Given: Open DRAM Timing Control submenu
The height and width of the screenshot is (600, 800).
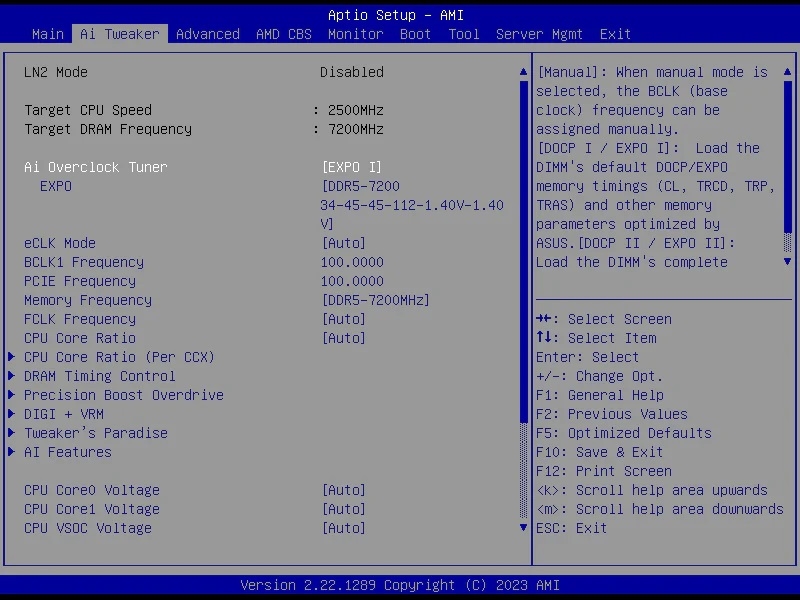Looking at the screenshot, I should point(99,376).
